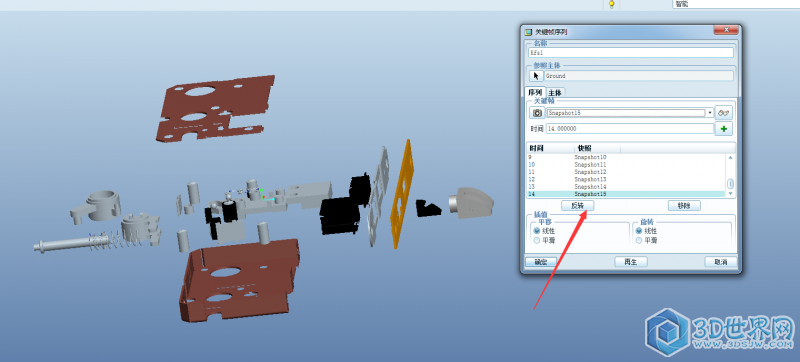Image resolution: width=800 pixels, height=362 pixels.
Task: Select 平滑 radio under 旋转
Action: point(639,240)
